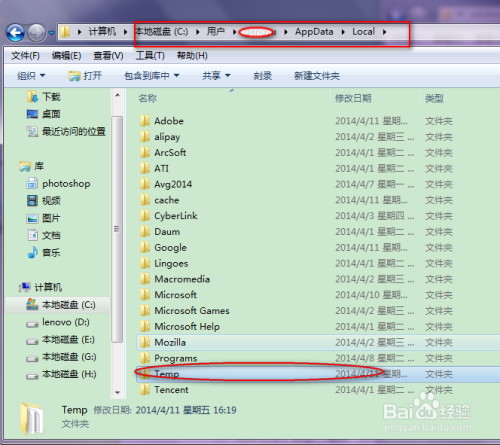Select Local in the address path
The height and width of the screenshot is (445, 500).
pos(363,32)
